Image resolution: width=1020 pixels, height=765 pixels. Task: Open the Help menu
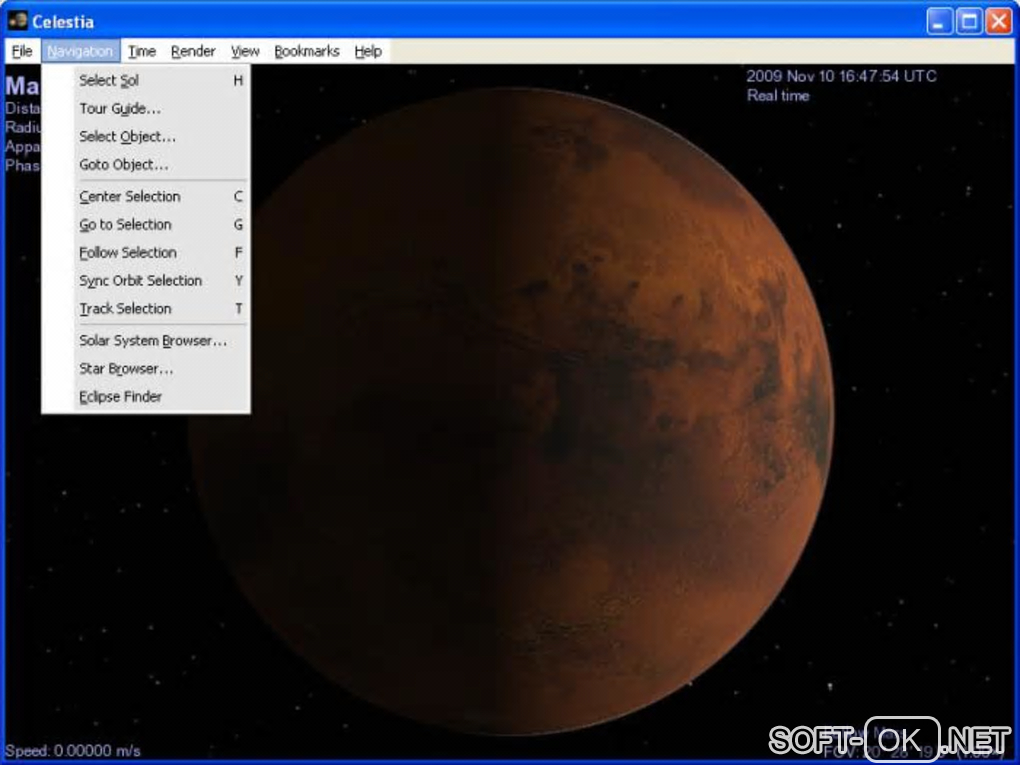click(368, 51)
